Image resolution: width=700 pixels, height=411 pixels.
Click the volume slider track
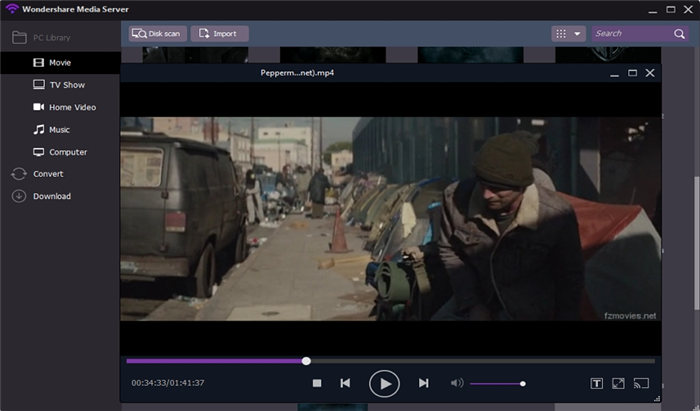click(497, 383)
